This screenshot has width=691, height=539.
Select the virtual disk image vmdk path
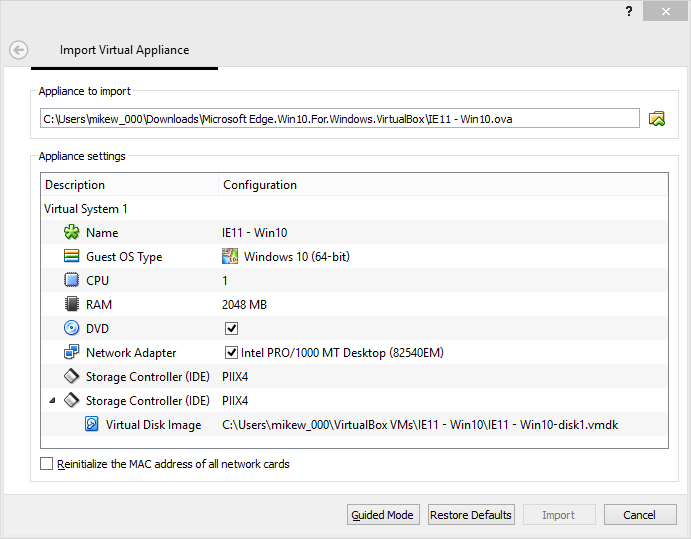[x=420, y=424]
